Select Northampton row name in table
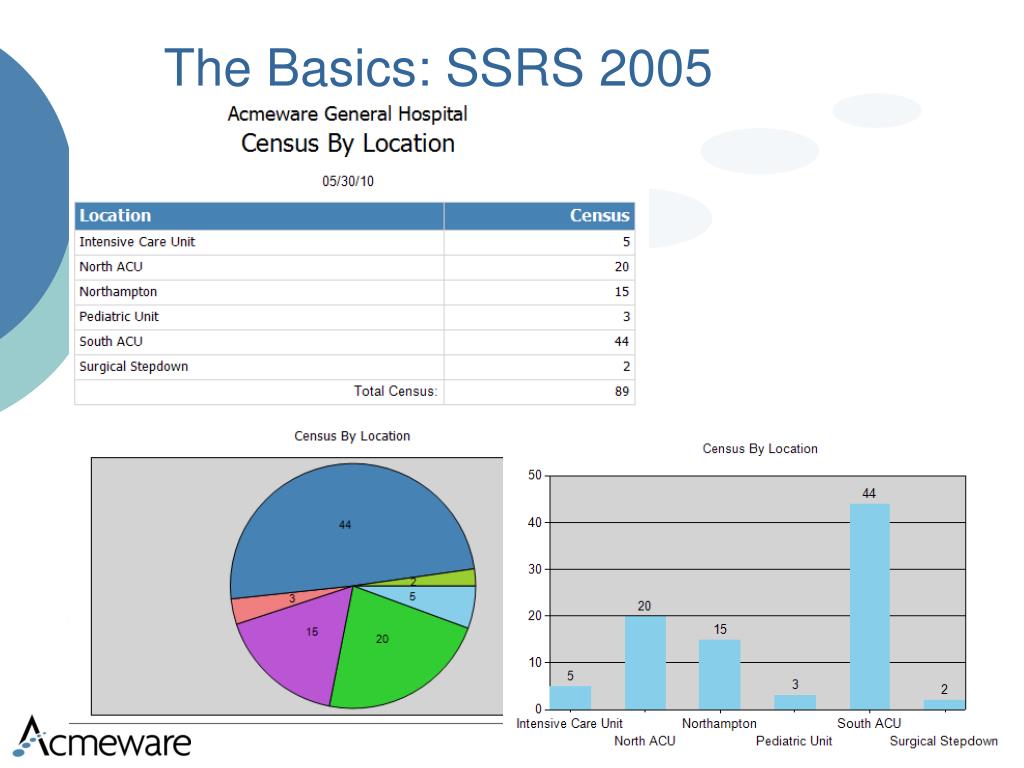This screenshot has width=1024, height=768. point(118,292)
